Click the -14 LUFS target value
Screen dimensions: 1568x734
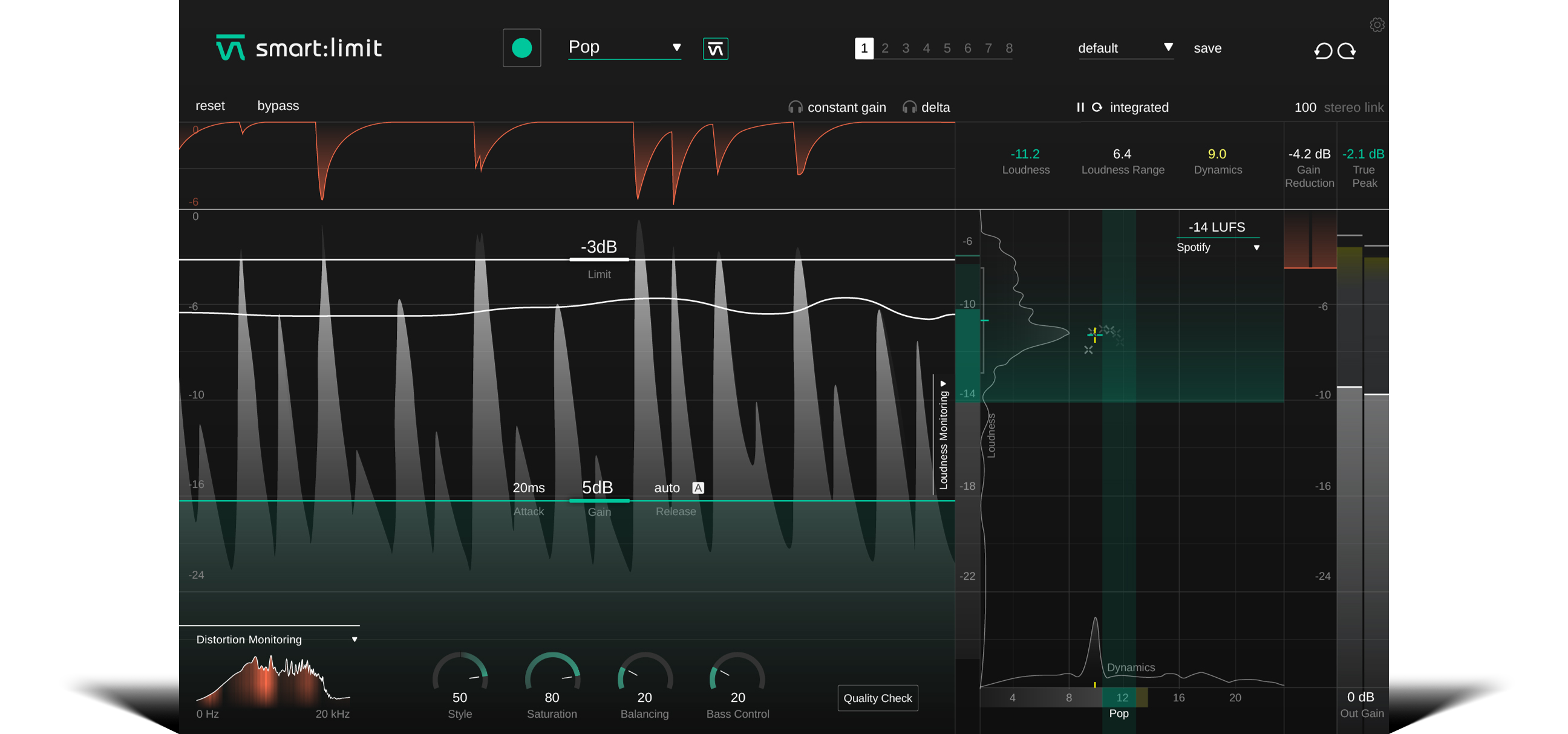pyautogui.click(x=1217, y=227)
